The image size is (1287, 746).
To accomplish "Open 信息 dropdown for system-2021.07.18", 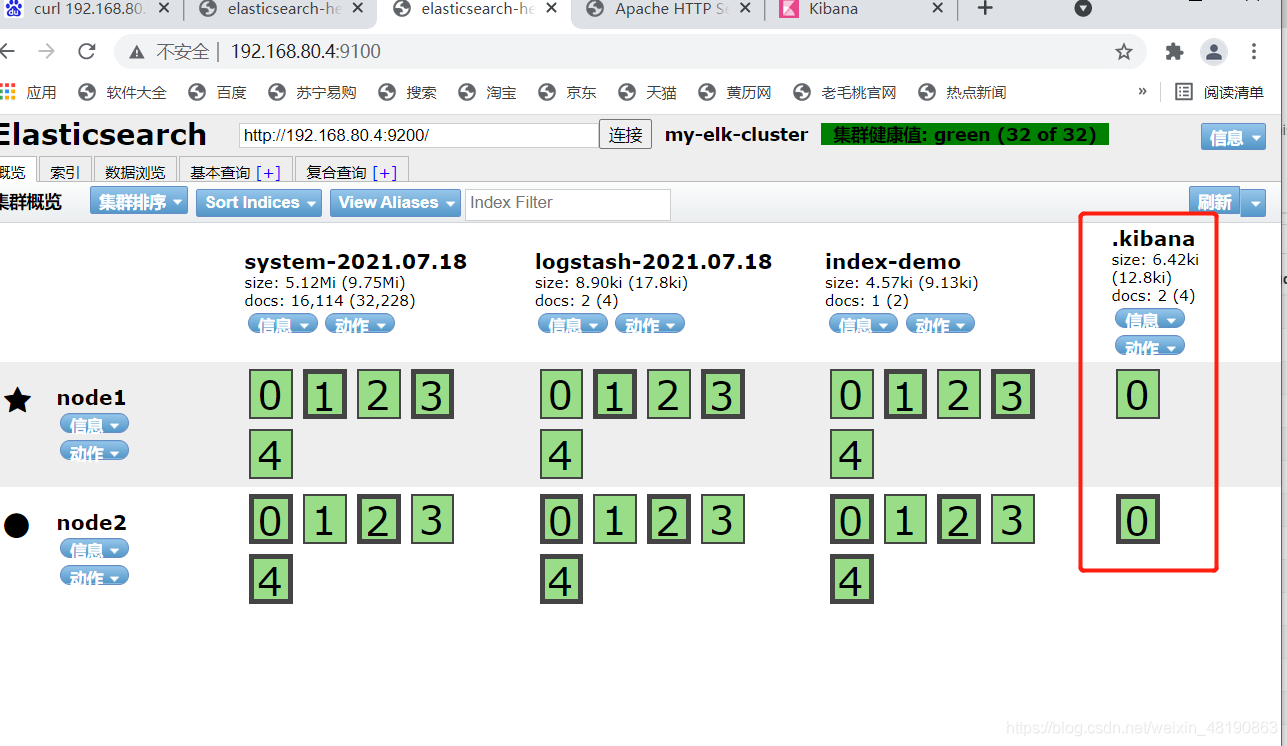I will (x=283, y=324).
